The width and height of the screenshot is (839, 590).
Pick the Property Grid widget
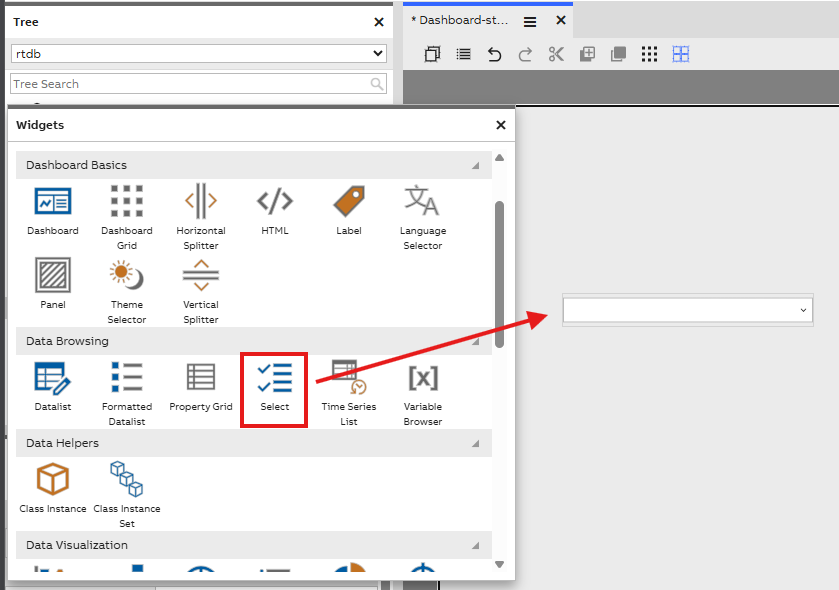pyautogui.click(x=201, y=377)
